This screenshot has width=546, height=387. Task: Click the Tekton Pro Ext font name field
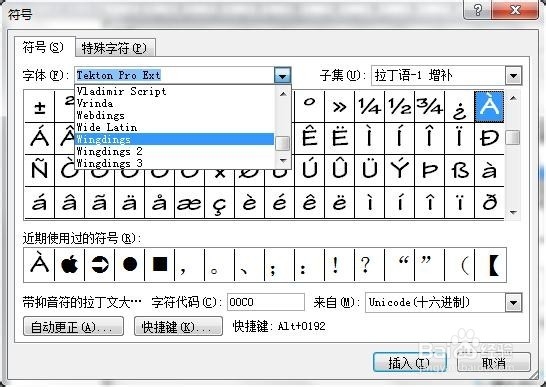175,75
